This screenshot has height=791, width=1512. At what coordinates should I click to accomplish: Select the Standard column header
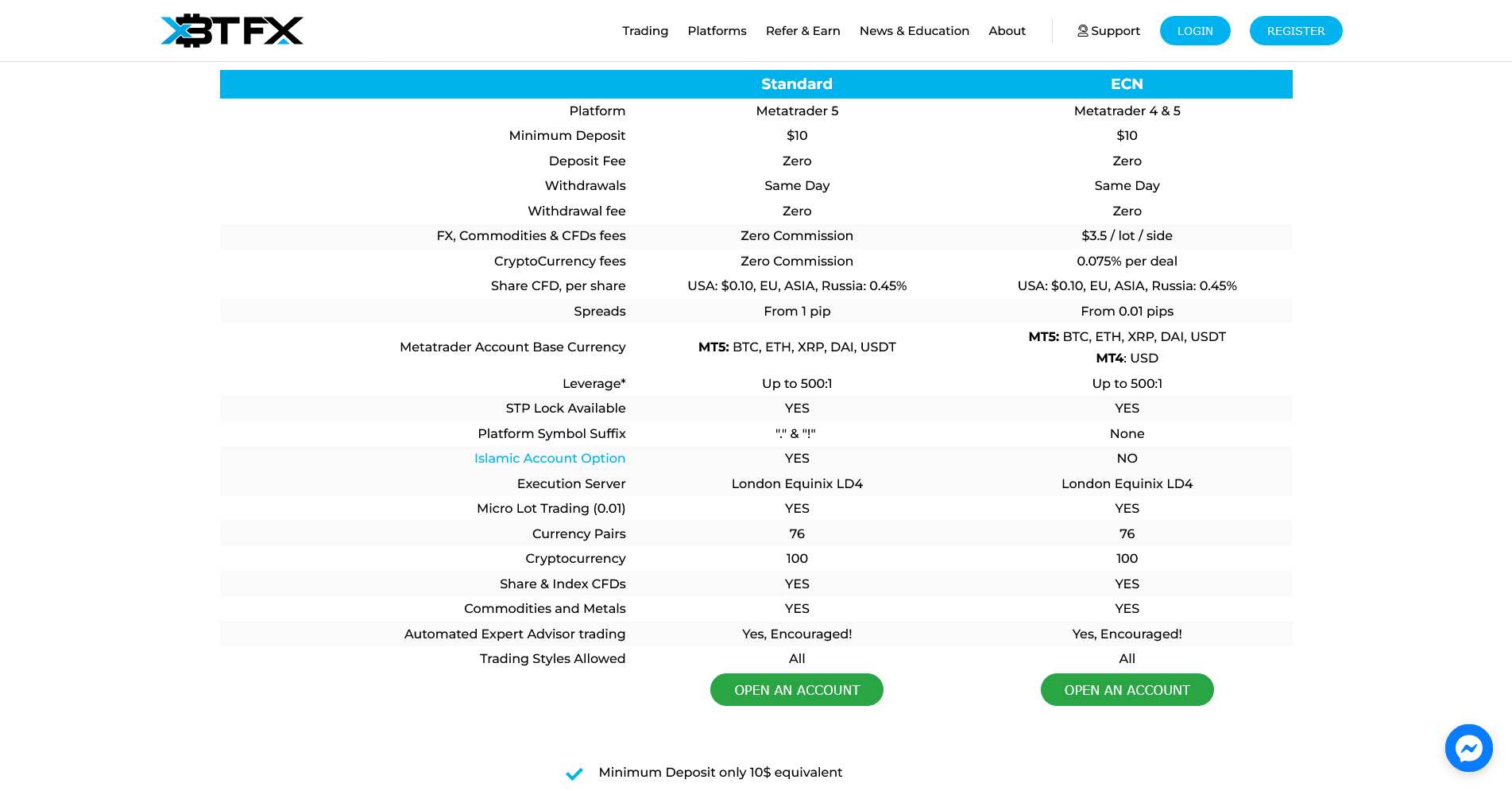pyautogui.click(x=796, y=84)
